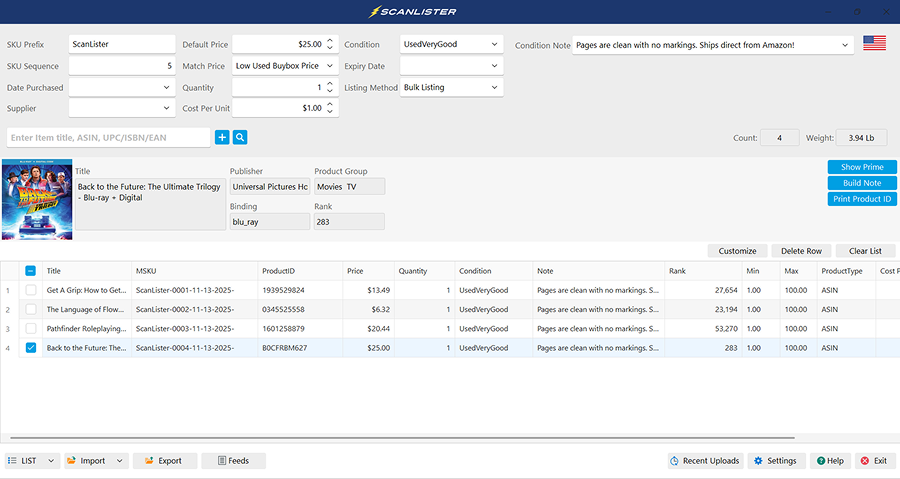
Task: Click Delete Row button
Action: tap(801, 251)
